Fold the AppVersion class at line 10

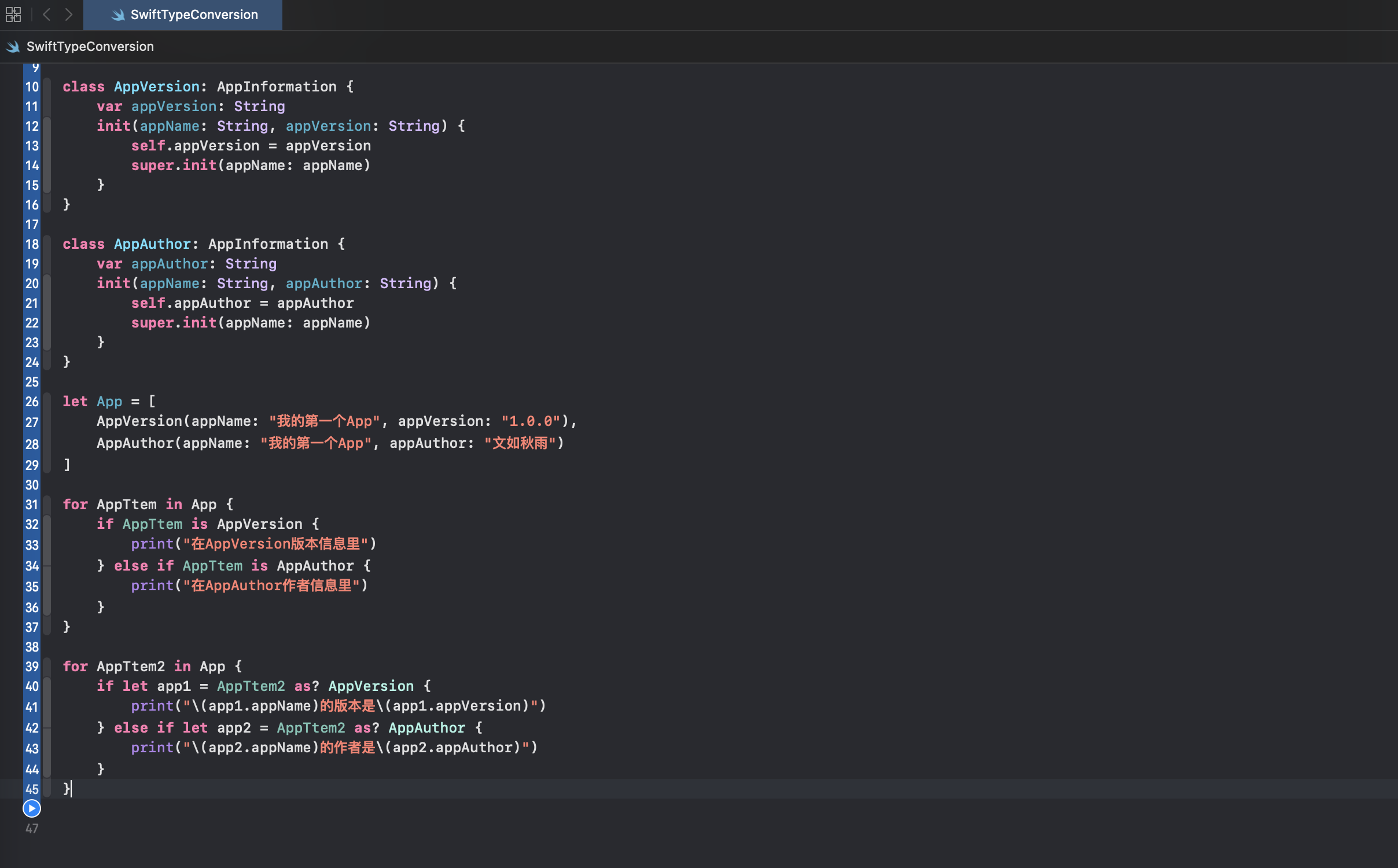tap(47, 87)
